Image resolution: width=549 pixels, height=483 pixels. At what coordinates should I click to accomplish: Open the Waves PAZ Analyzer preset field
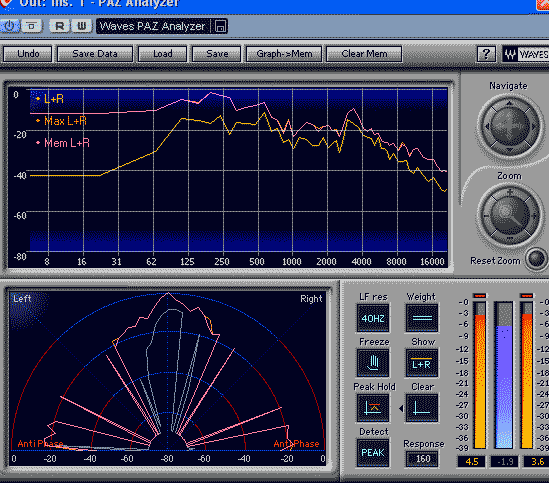tap(153, 26)
